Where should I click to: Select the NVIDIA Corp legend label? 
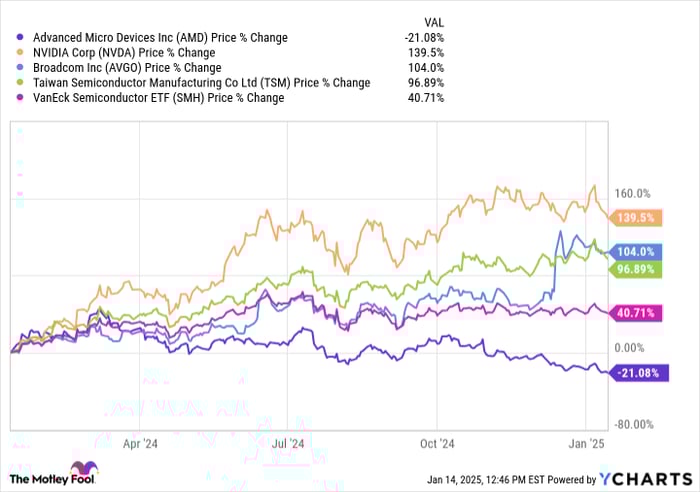pyautogui.click(x=127, y=53)
